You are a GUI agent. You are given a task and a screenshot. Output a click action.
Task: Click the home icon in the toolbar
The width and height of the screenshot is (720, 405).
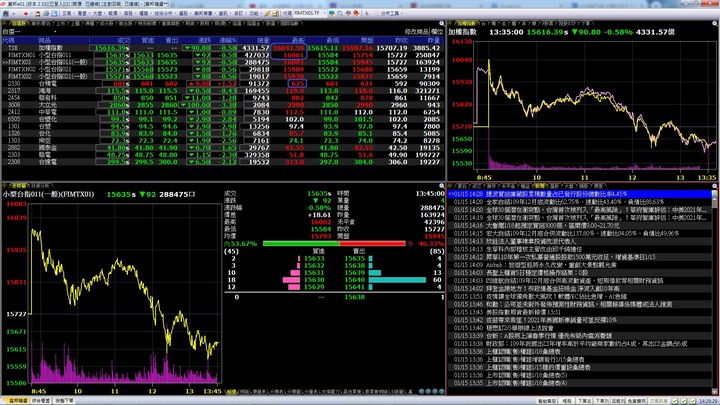pyautogui.click(x=6, y=13)
